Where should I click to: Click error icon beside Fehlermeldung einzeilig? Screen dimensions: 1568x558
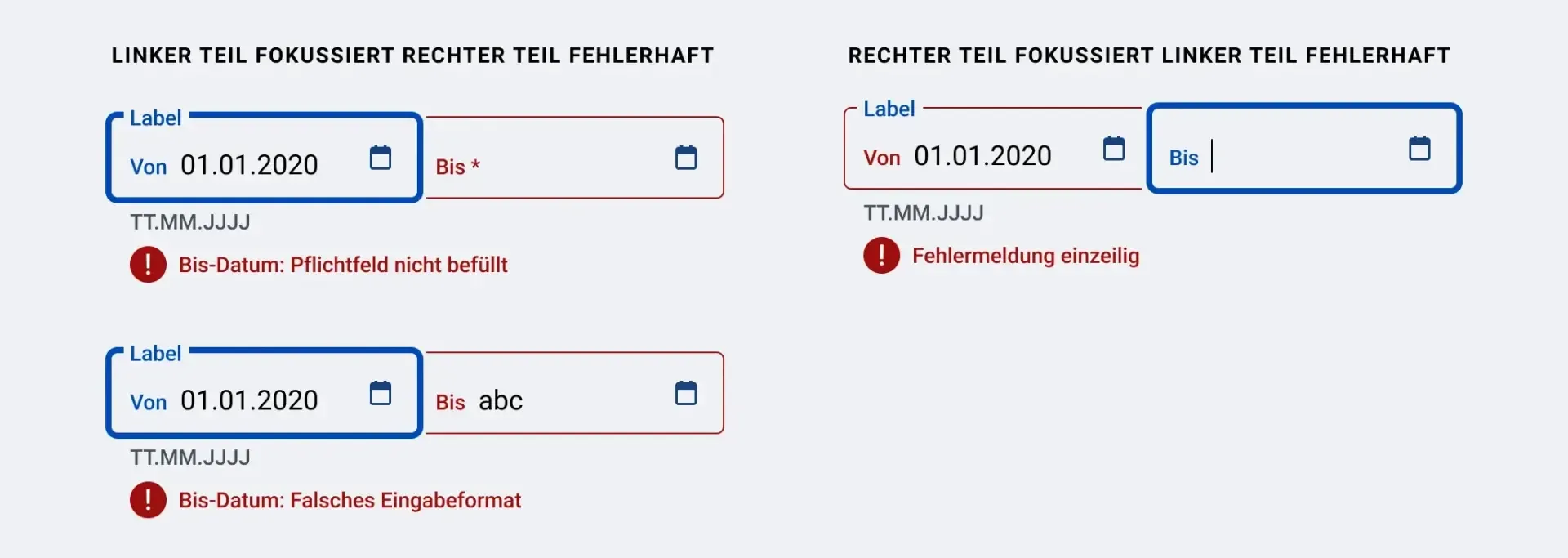click(881, 255)
